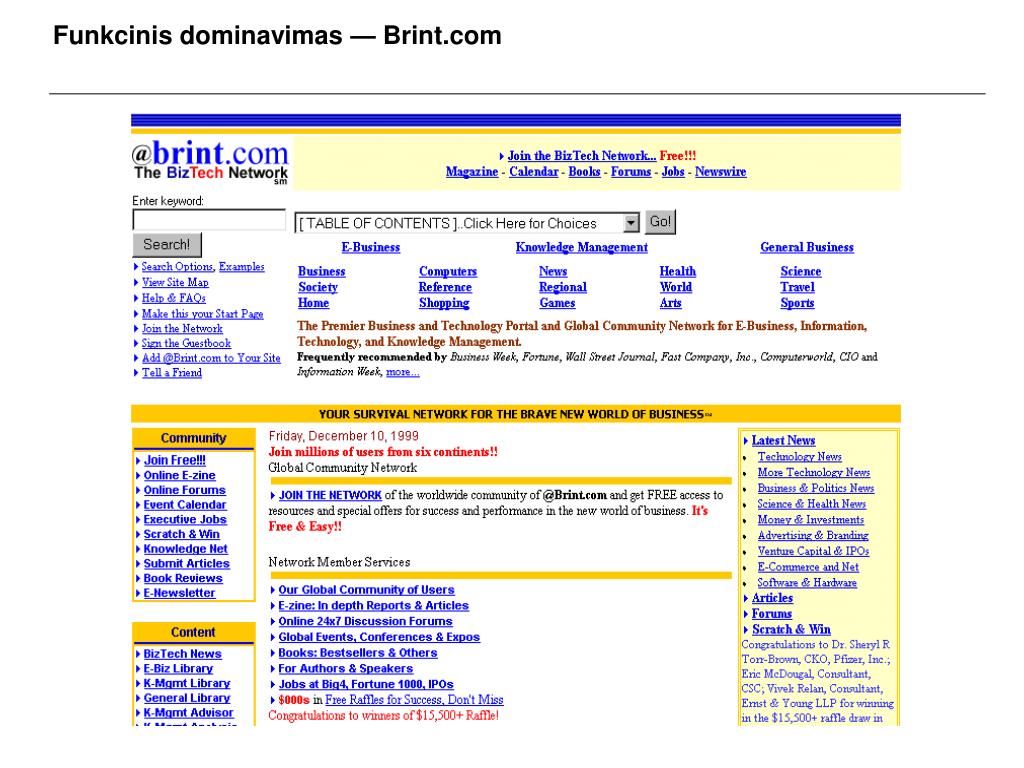This screenshot has height=768, width=1024.
Task: Click the @brint.com logo
Action: click(x=210, y=161)
